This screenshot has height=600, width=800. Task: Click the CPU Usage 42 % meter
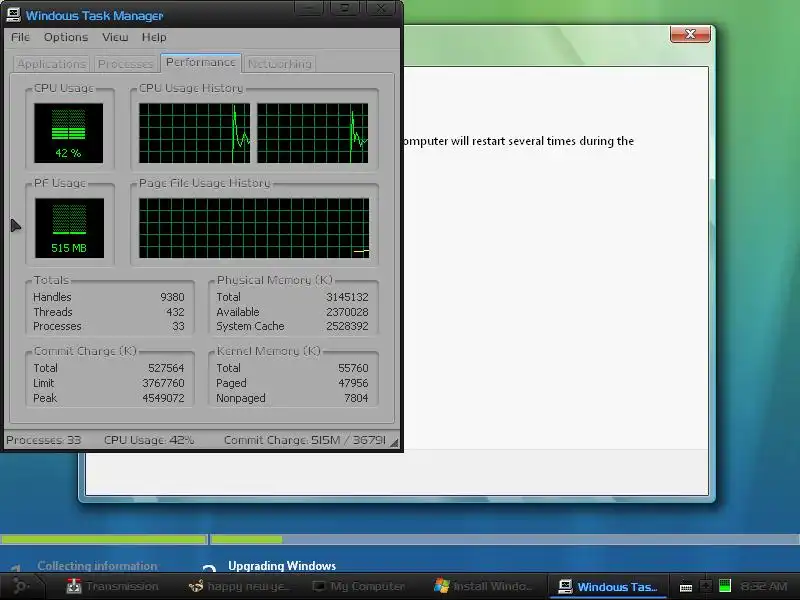click(68, 133)
